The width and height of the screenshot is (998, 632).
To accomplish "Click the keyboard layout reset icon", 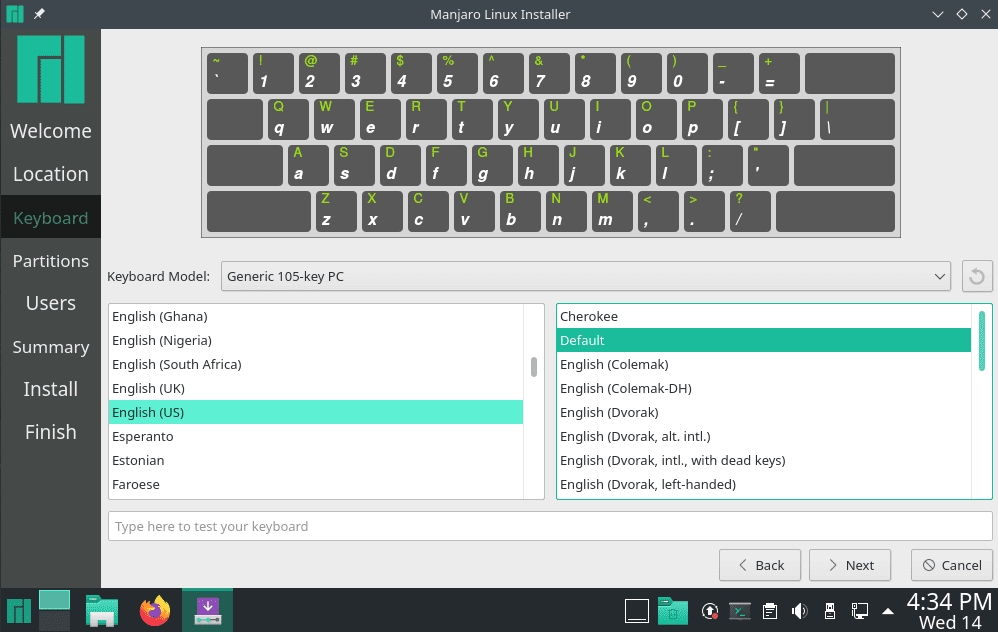I will pyautogui.click(x=977, y=276).
